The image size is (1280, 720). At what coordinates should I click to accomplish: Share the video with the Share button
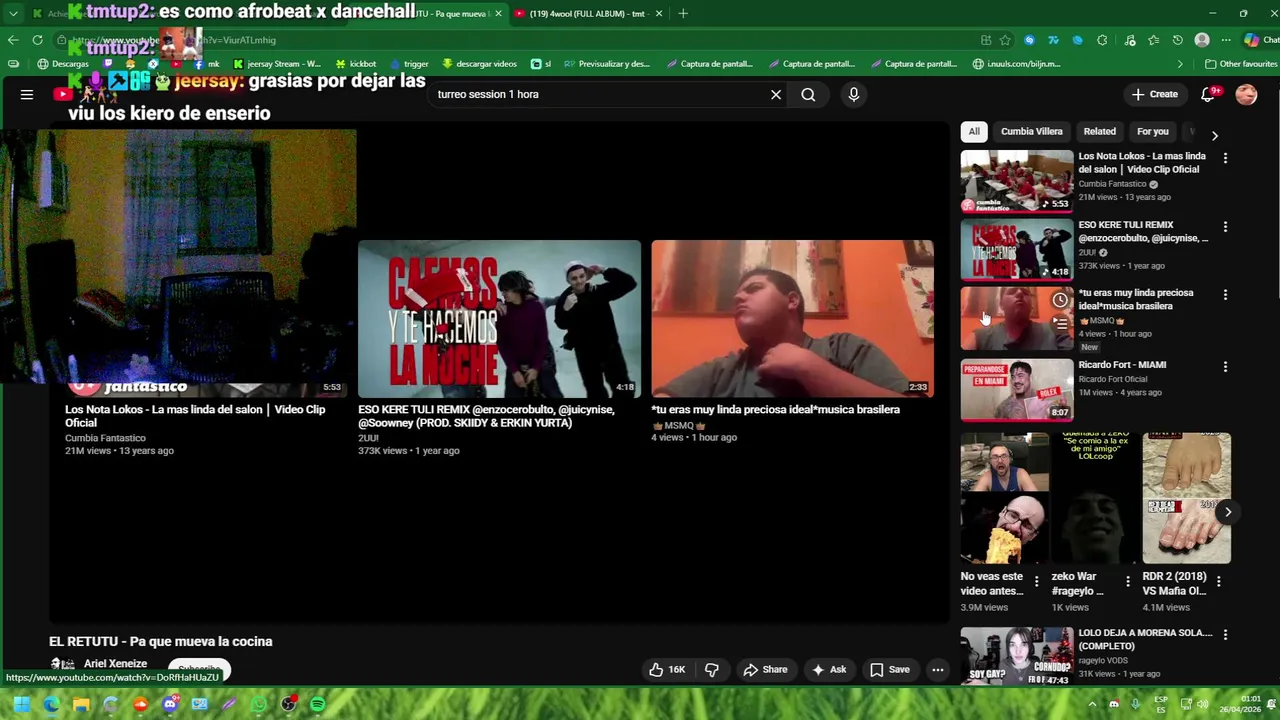point(765,670)
